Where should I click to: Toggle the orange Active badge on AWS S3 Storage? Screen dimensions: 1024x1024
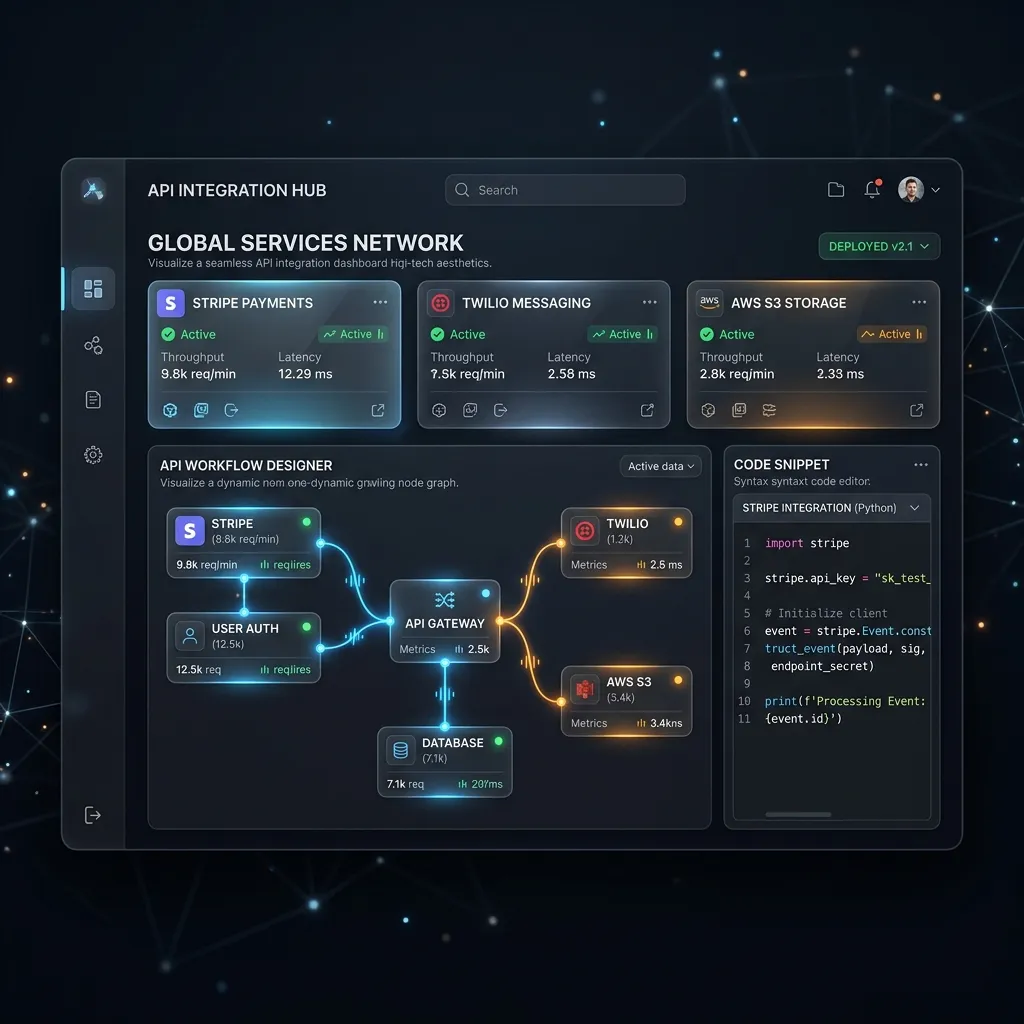[x=891, y=334]
